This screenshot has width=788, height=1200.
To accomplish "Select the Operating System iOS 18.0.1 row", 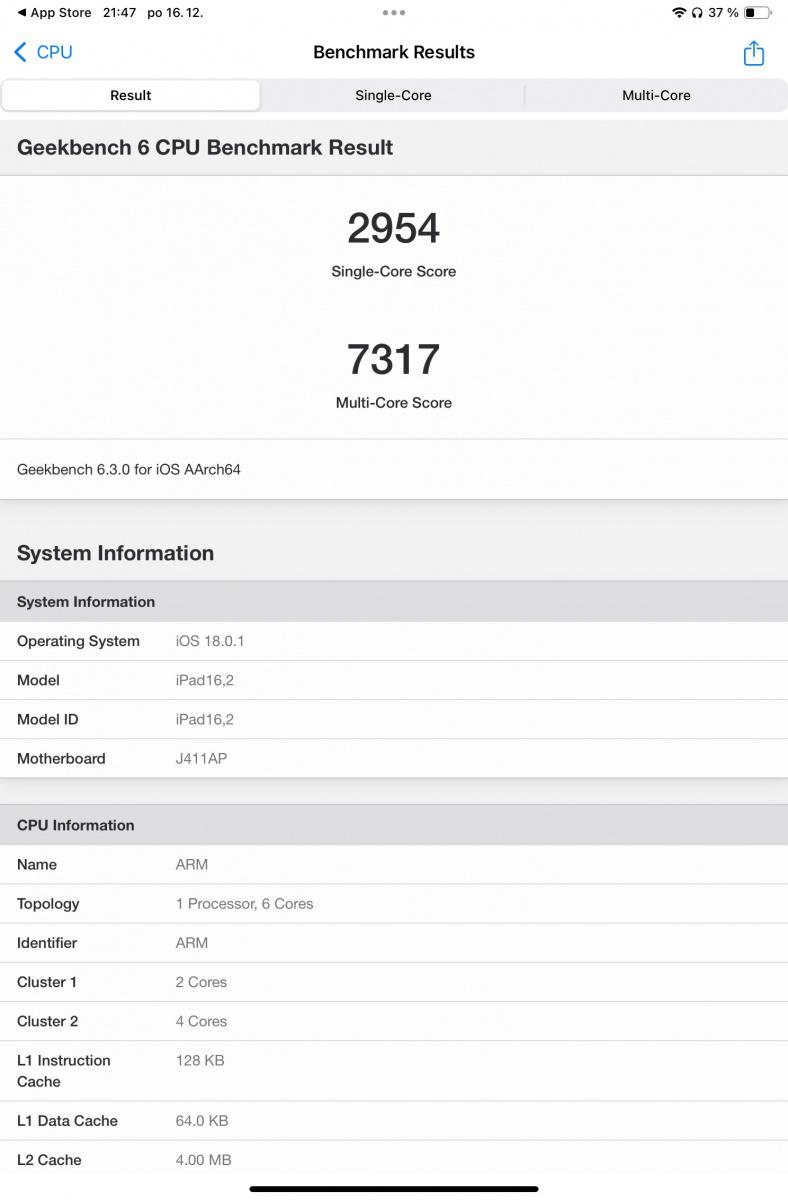I will [394, 641].
